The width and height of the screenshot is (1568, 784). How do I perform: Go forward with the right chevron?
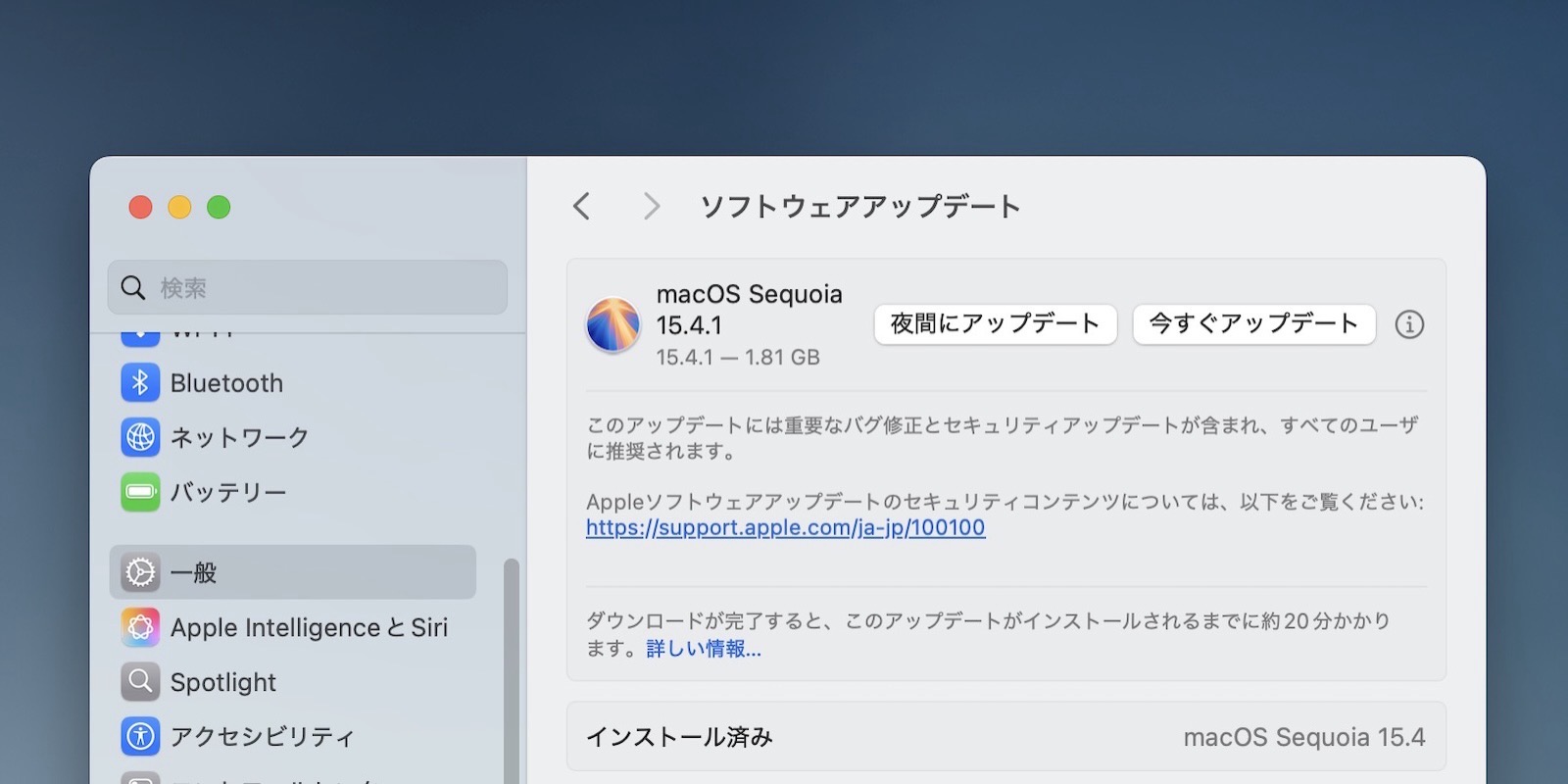point(651,207)
